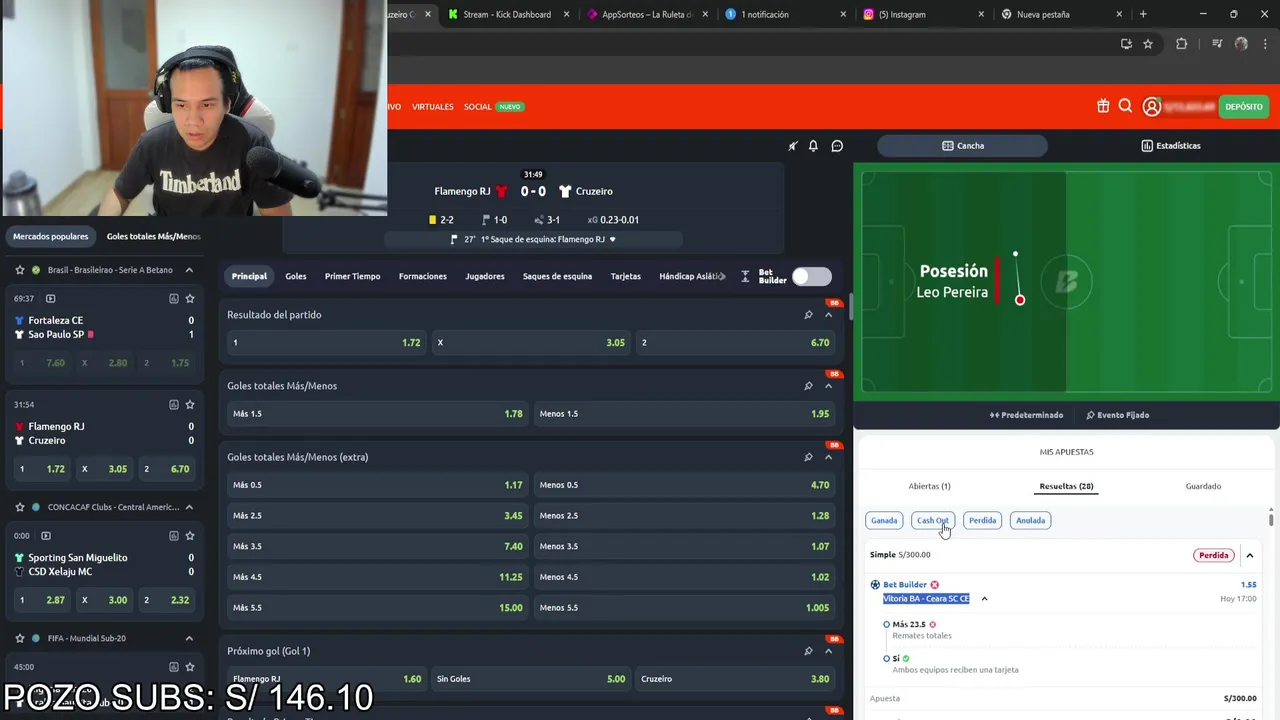Open a new browser tab with the plus button
1280x720 pixels.
[x=1143, y=14]
